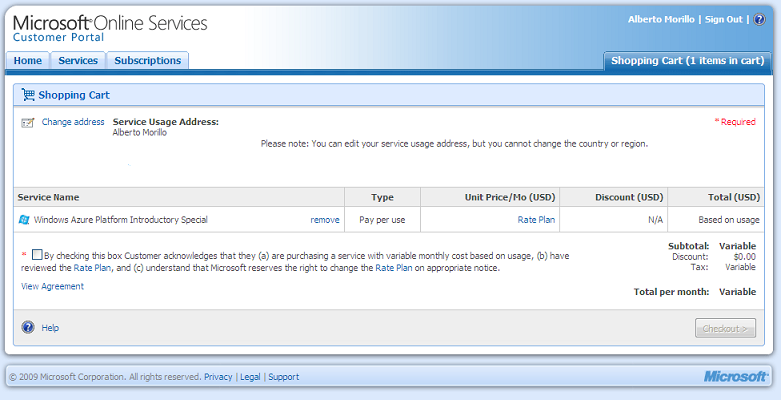The image size is (781, 400).
Task: Click the 'Windows Azure Platform Introductory Special' service name
Action: point(121,220)
